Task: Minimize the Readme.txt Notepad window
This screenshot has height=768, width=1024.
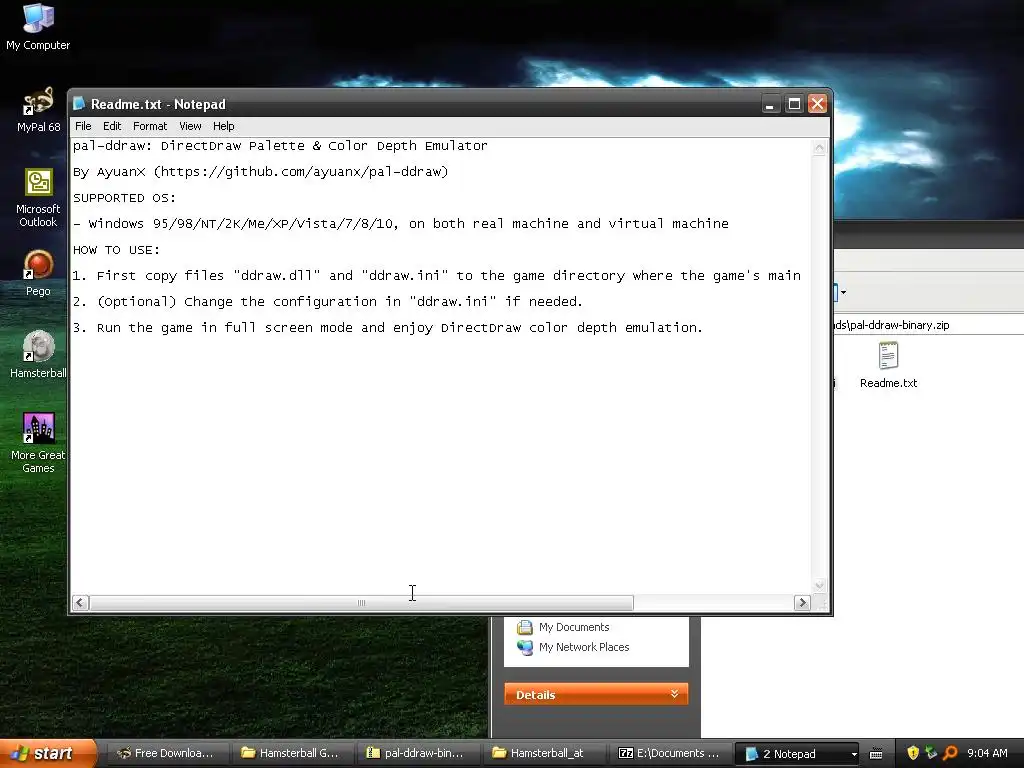Action: click(771, 104)
